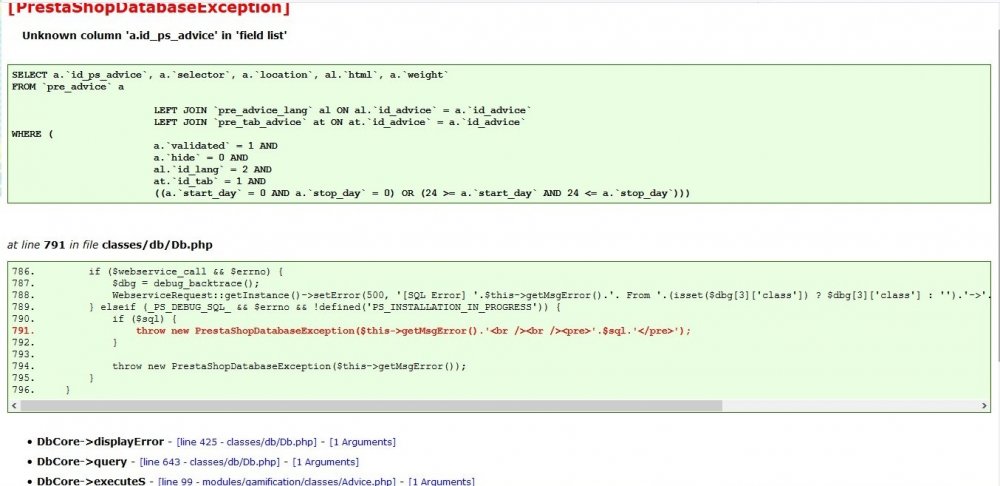
Task: Click code line 788 with WebserviceRequest::getInstance()
Action: point(550,295)
